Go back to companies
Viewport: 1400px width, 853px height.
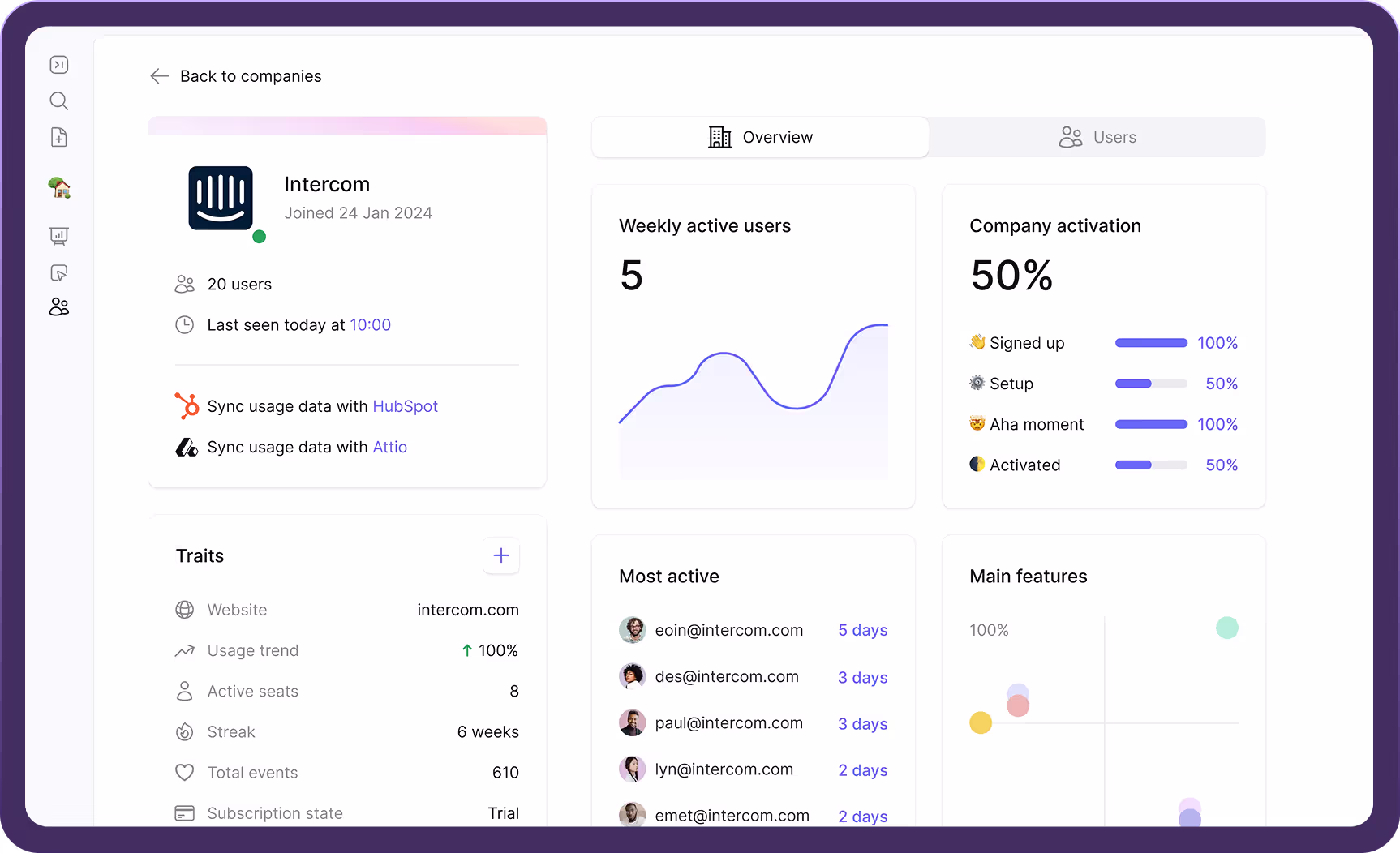pos(251,76)
